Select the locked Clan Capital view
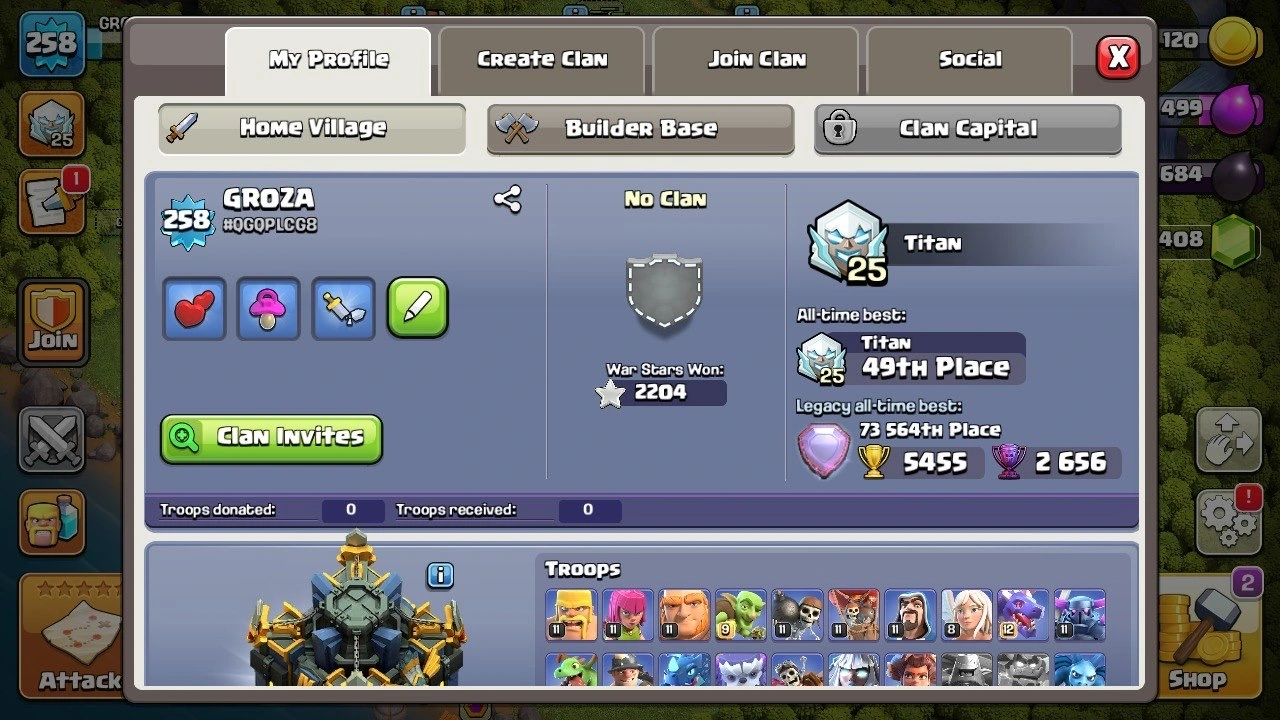 968,129
